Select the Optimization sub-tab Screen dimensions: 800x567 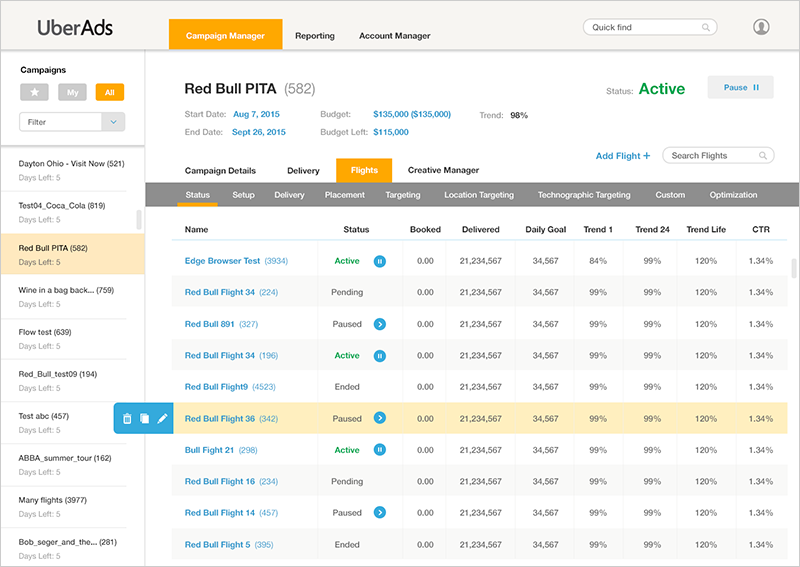(733, 195)
